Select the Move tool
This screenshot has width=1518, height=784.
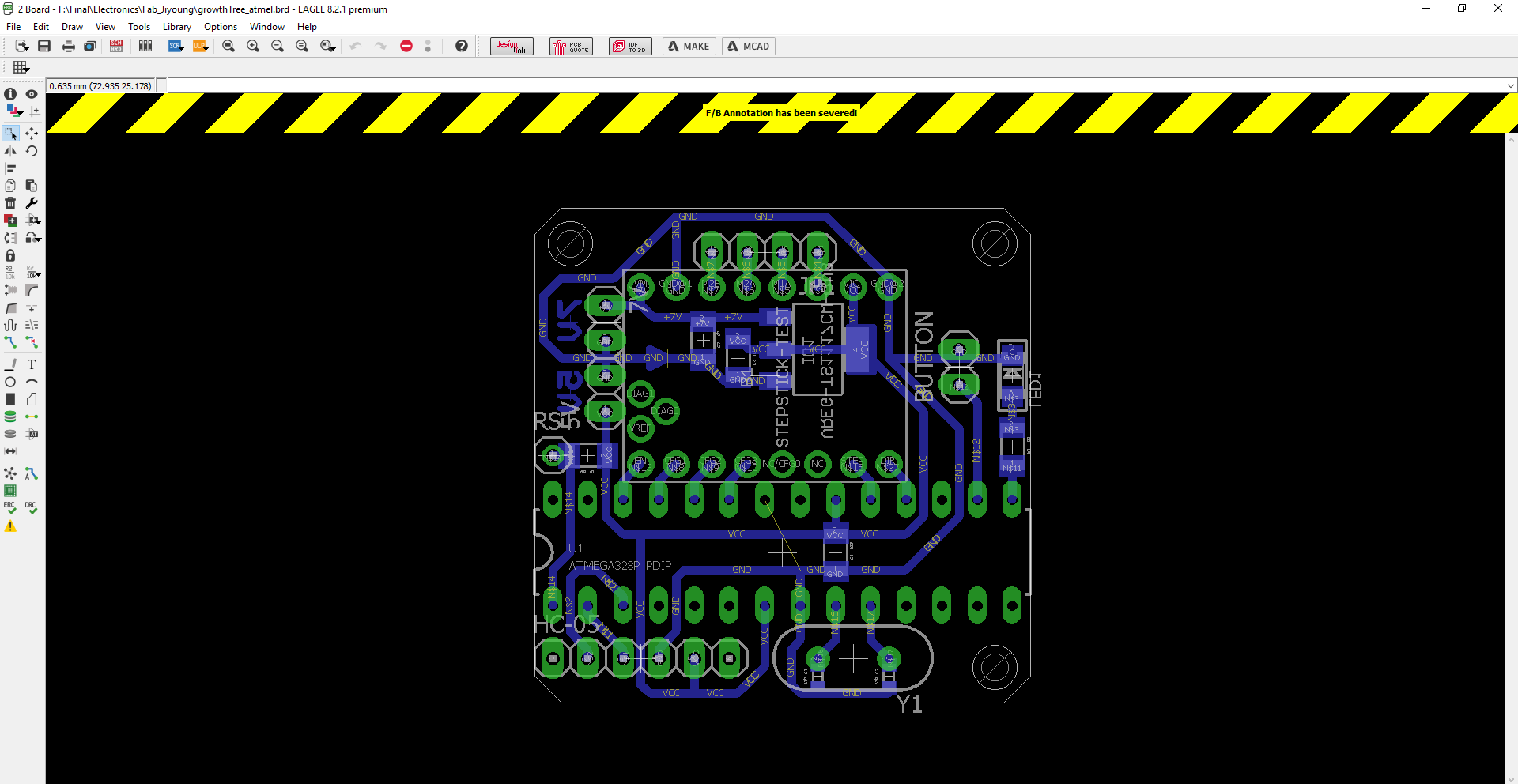coord(32,134)
